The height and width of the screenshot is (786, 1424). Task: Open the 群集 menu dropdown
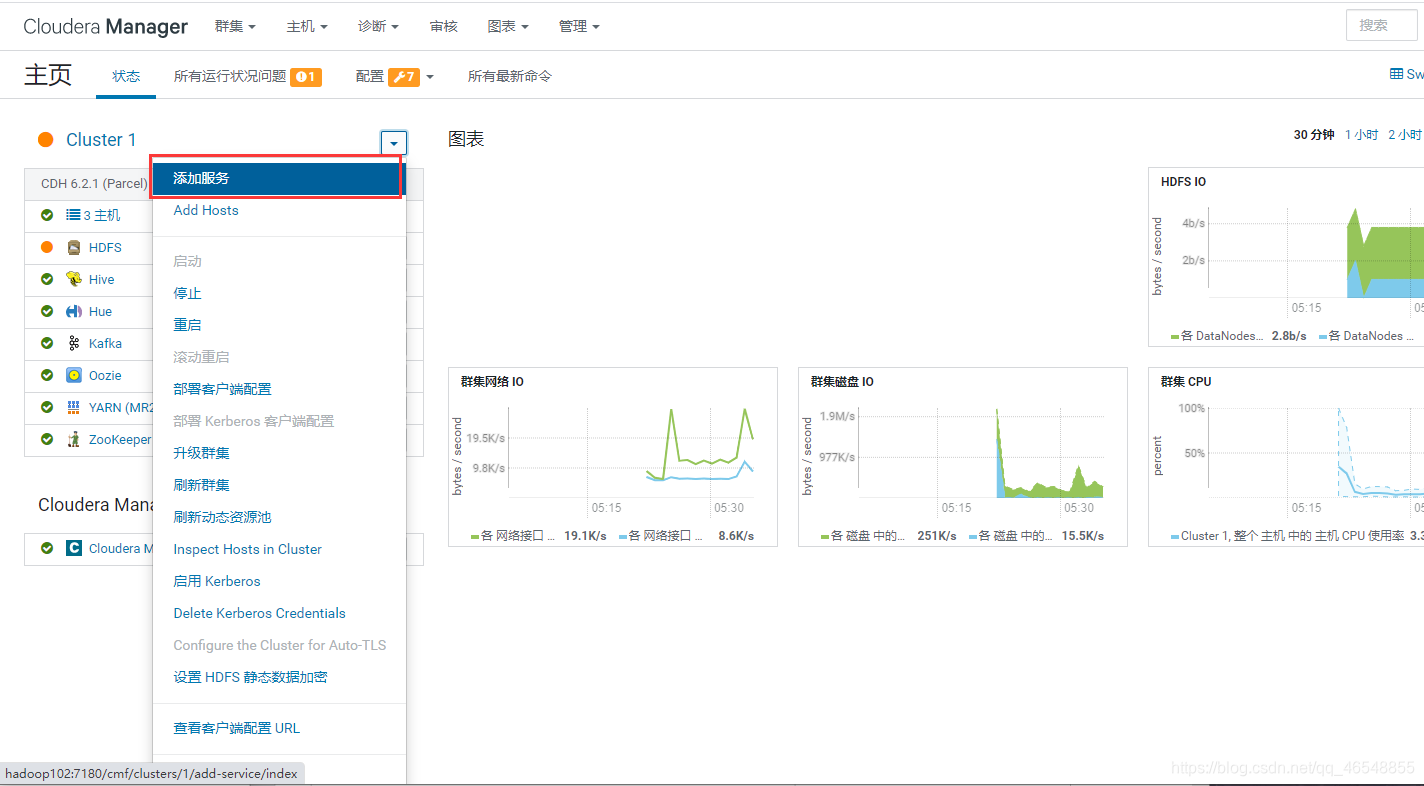click(x=235, y=26)
